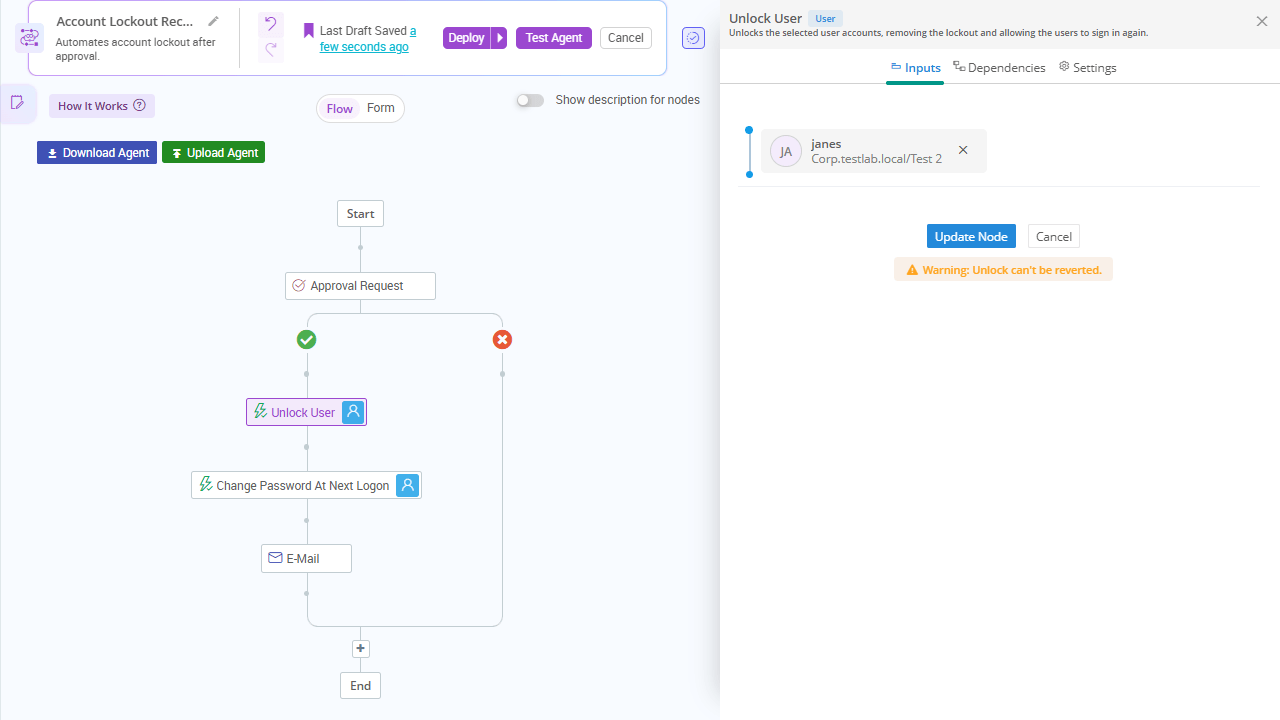The width and height of the screenshot is (1280, 720).
Task: Open the Inputs tab
Action: pos(915,68)
